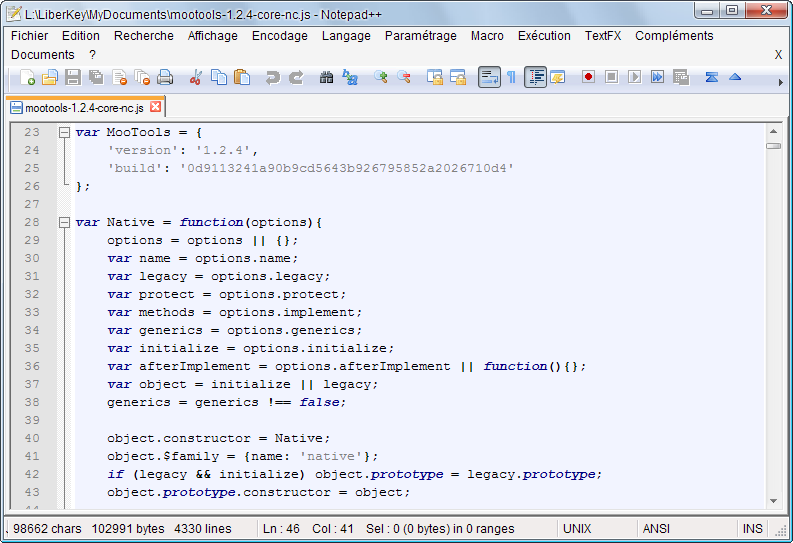Click the word 'MooTools' on line 23
Viewport: 793px width, 543px height.
[x=139, y=132]
